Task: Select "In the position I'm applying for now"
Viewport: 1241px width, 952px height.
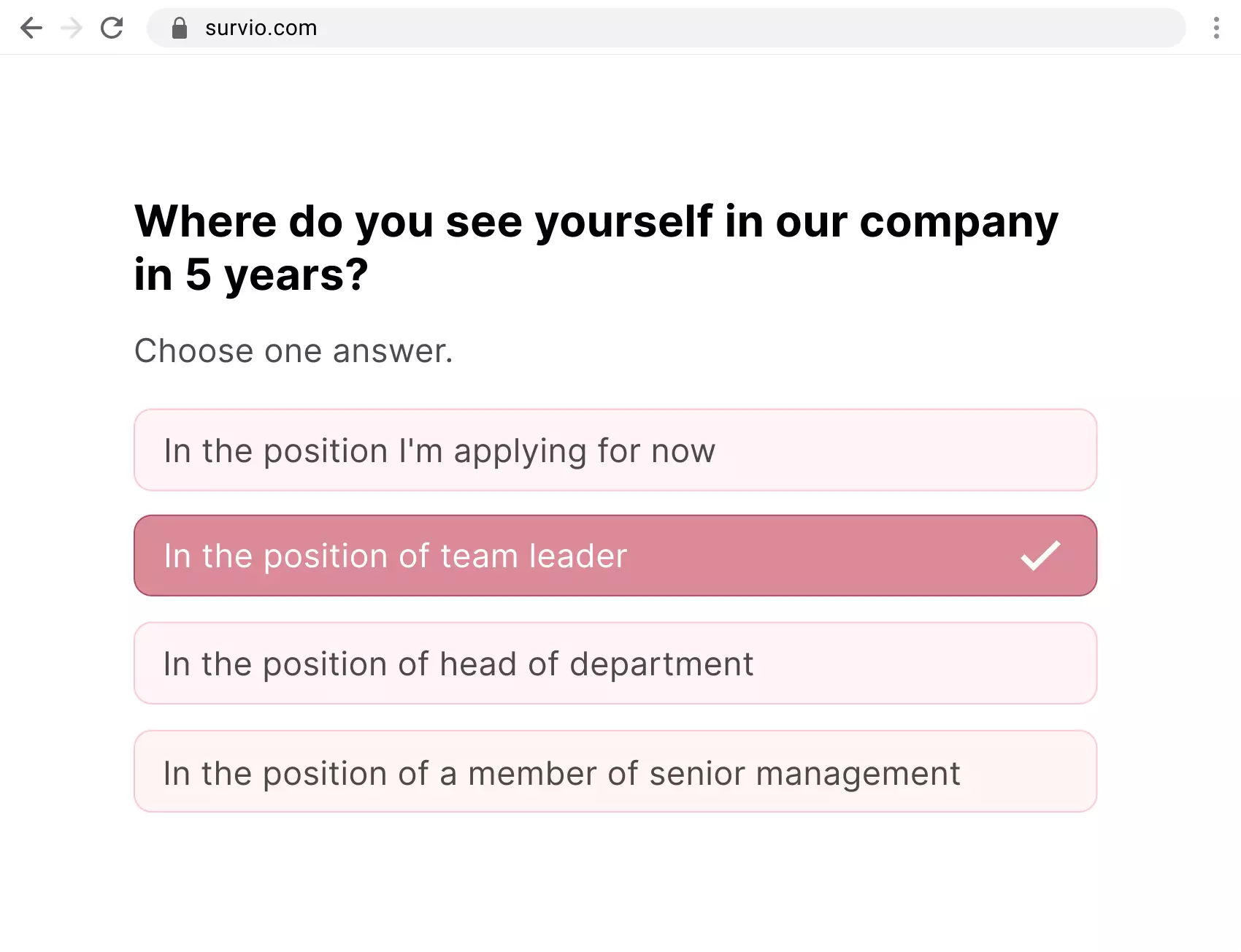Action: pyautogui.click(x=615, y=450)
